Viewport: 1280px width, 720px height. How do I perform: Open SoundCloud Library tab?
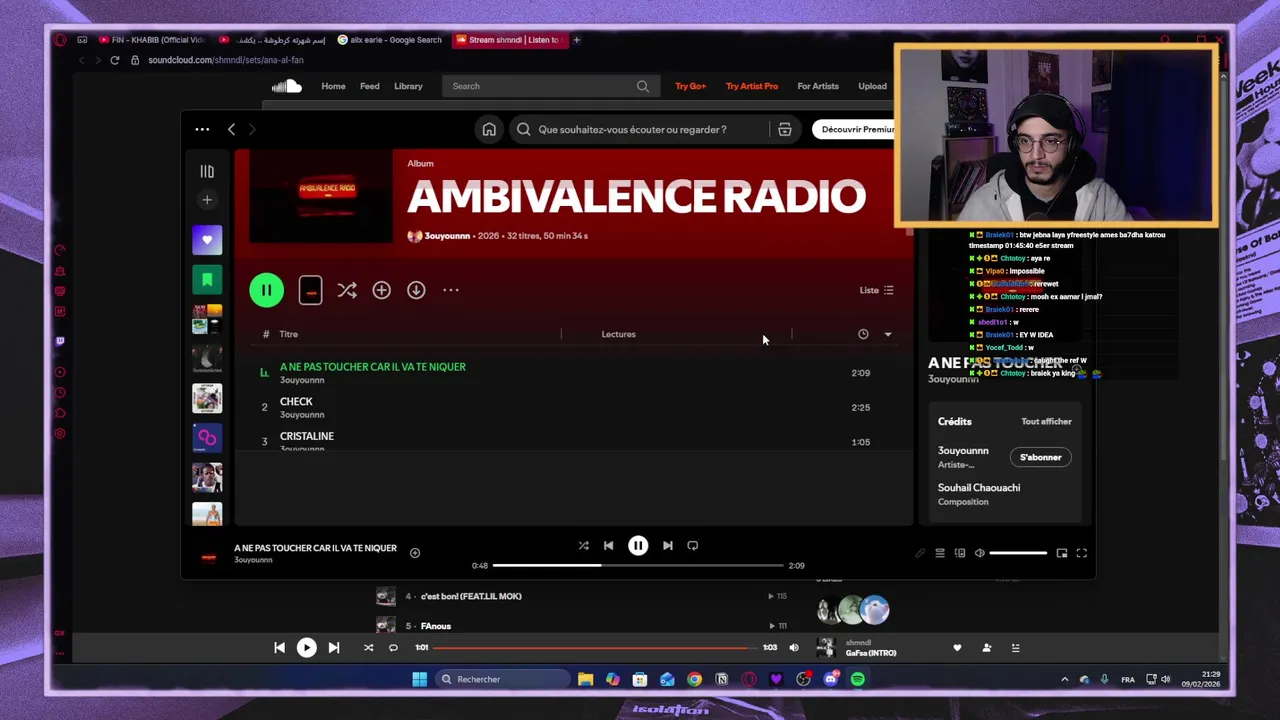[408, 86]
